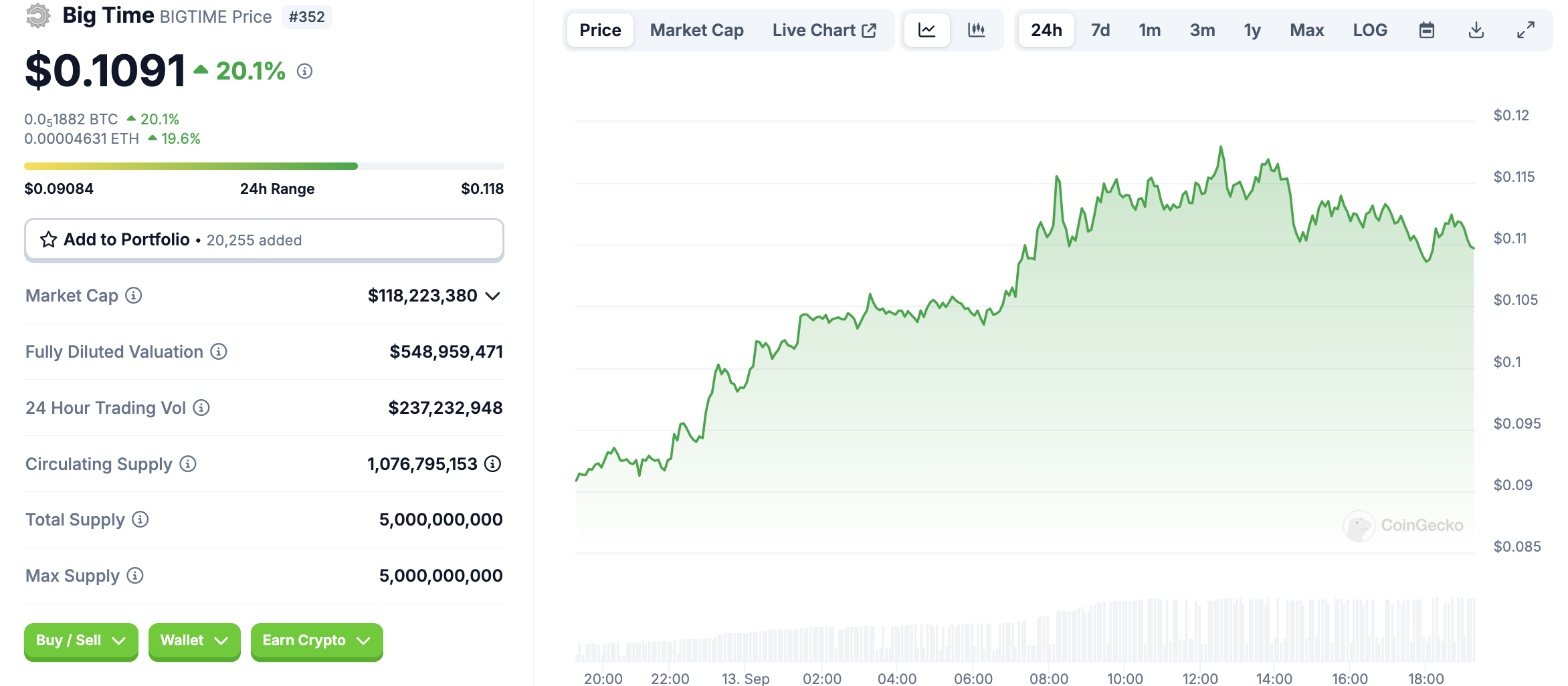
Task: Open the Buy / Sell dropdown
Action: point(81,641)
